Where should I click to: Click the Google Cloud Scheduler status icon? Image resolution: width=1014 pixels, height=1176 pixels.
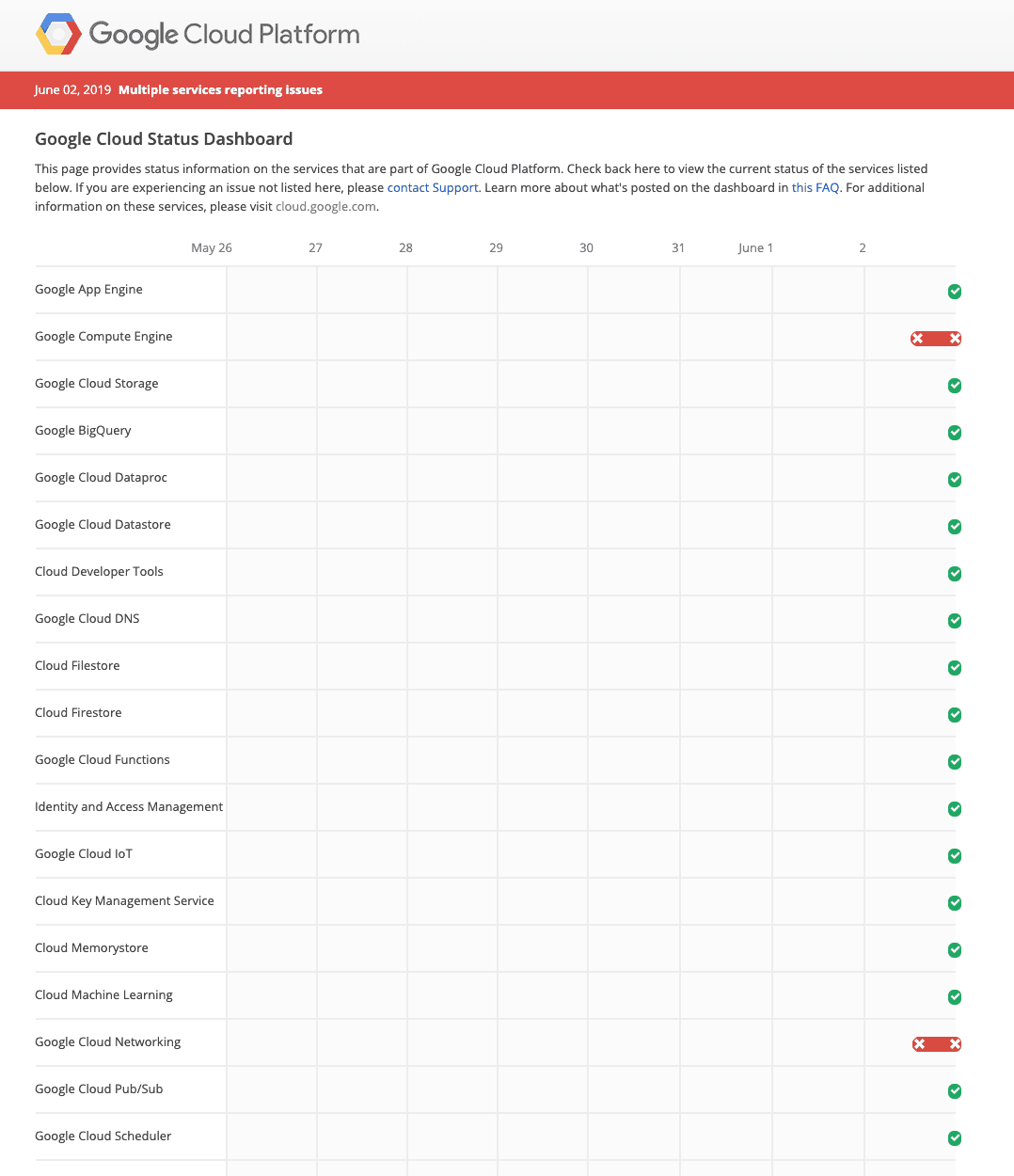(x=954, y=1138)
